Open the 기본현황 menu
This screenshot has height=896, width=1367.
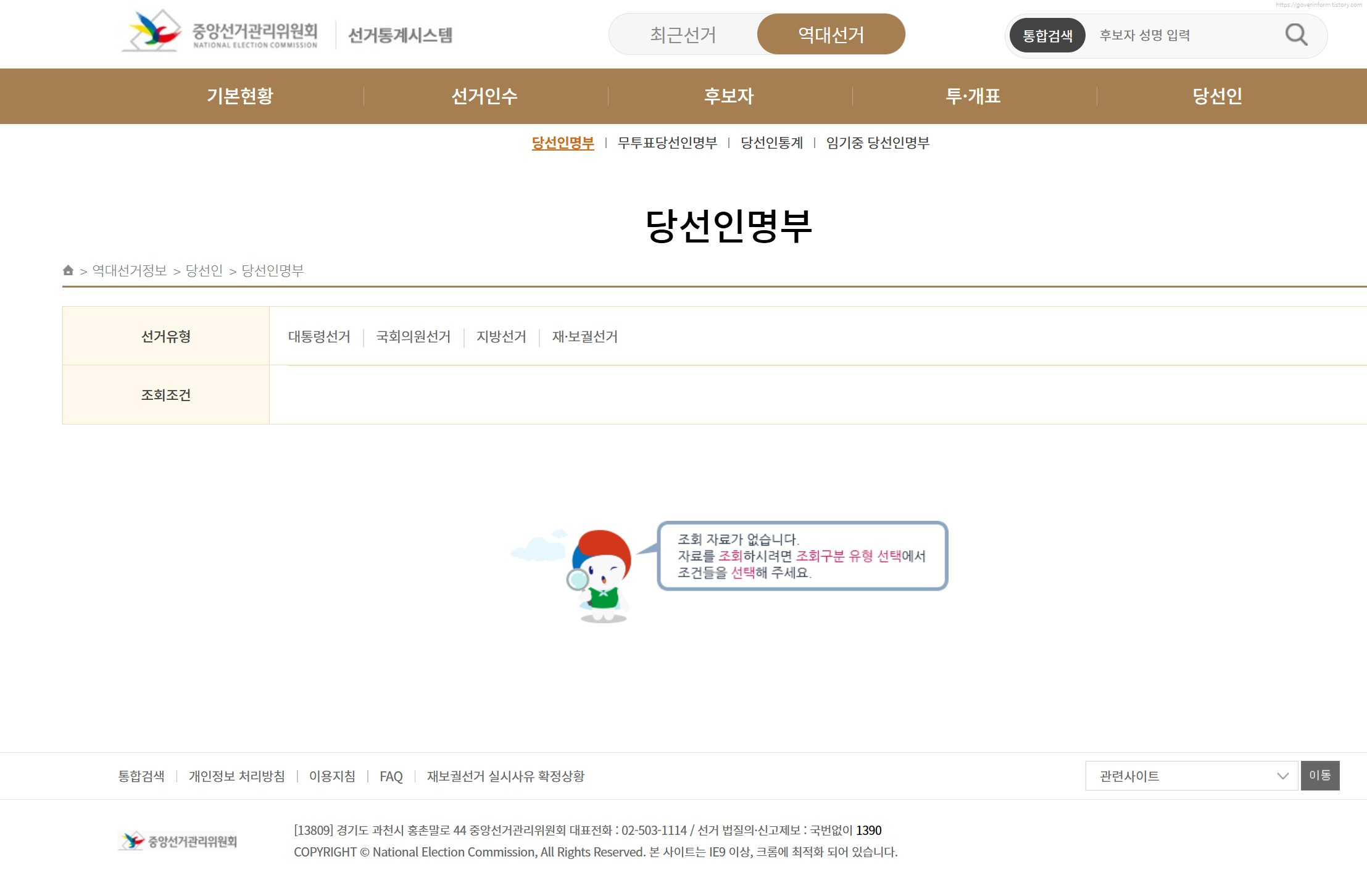pyautogui.click(x=239, y=96)
